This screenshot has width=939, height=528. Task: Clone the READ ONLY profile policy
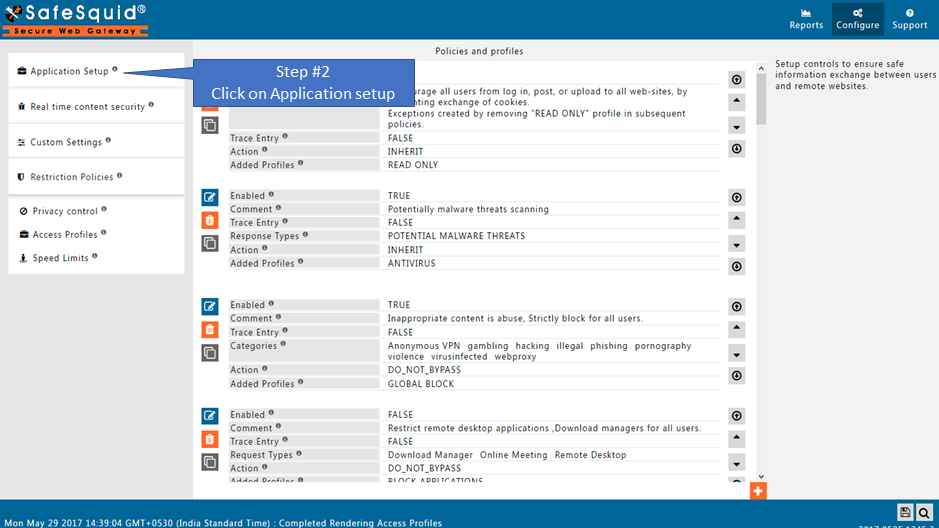pos(210,126)
